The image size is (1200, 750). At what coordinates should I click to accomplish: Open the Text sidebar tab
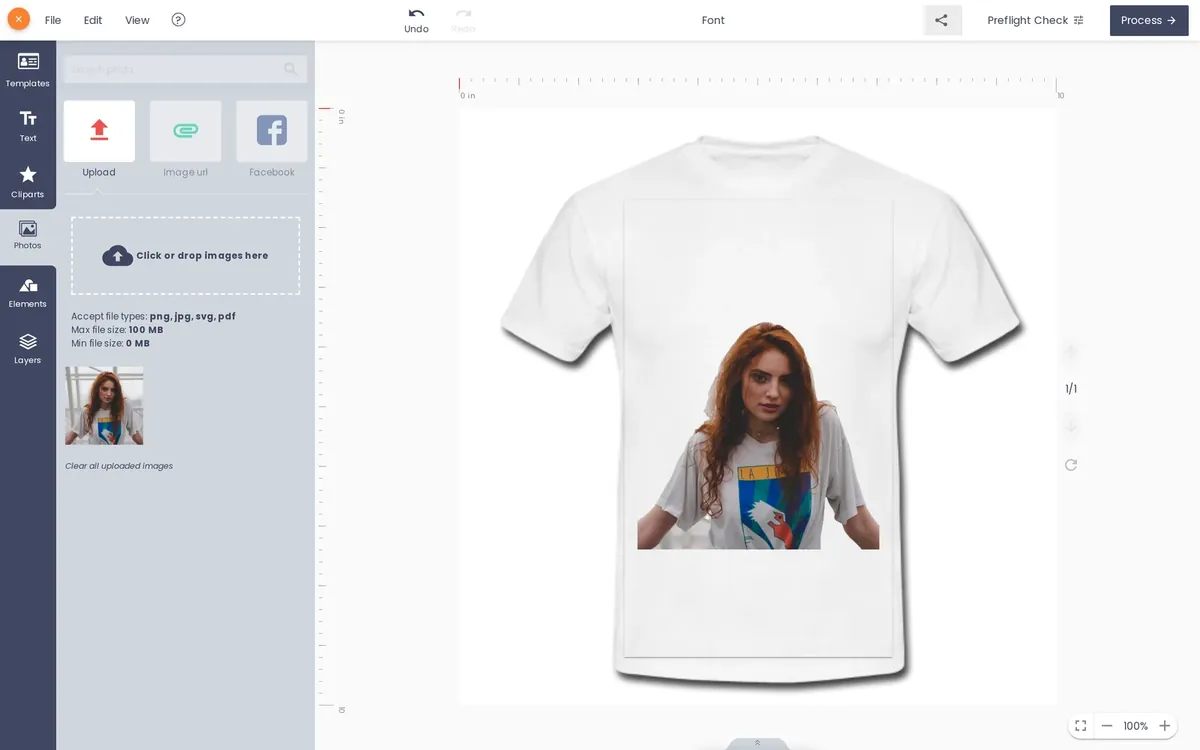click(x=28, y=126)
